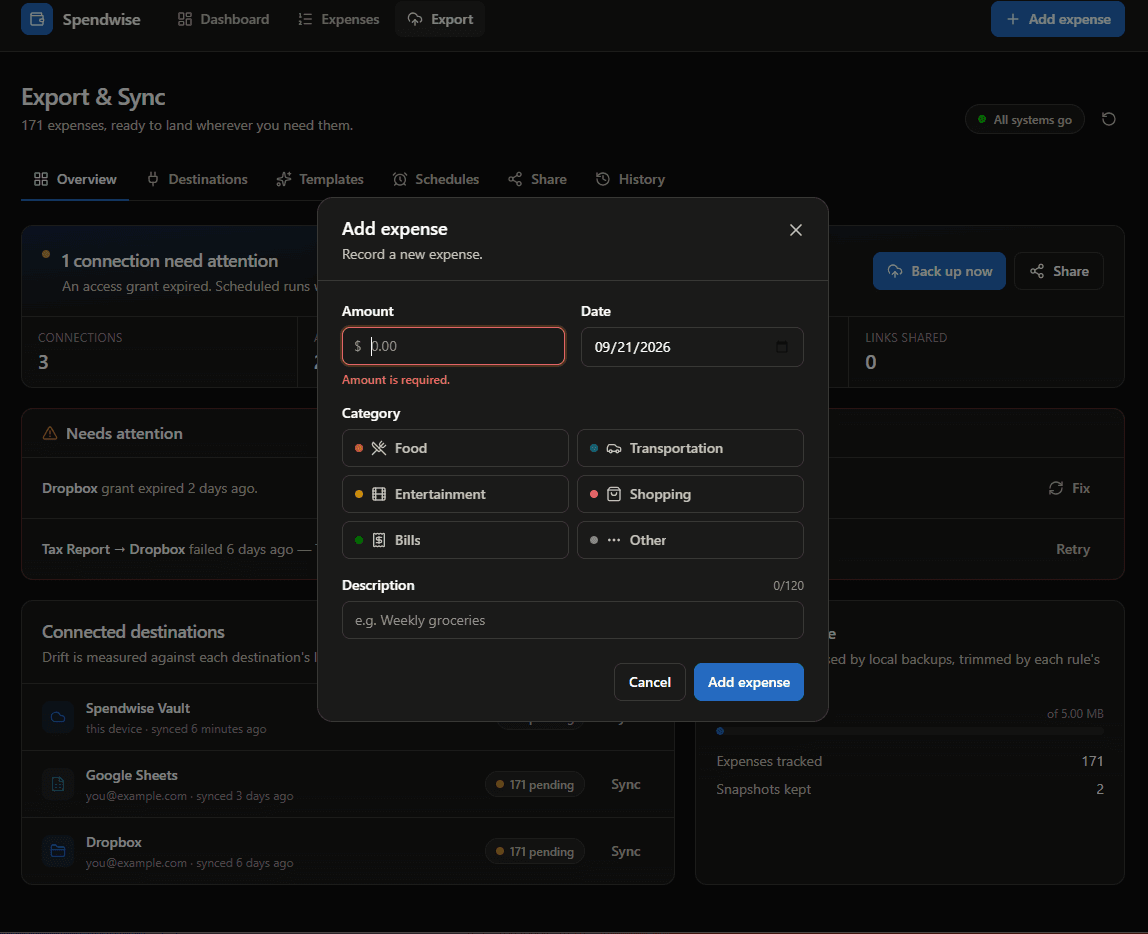Select the Food category
1148x934 pixels.
click(x=455, y=448)
